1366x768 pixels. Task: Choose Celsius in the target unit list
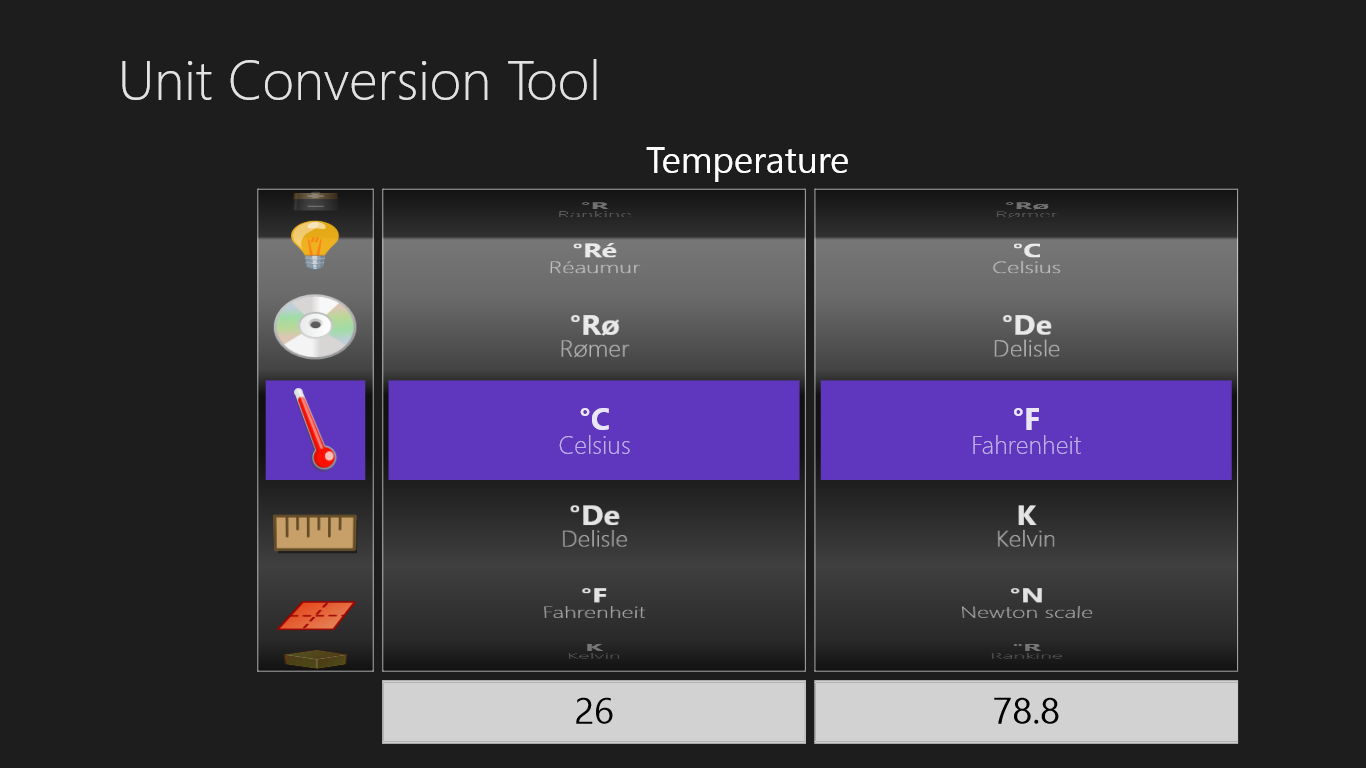point(1026,258)
